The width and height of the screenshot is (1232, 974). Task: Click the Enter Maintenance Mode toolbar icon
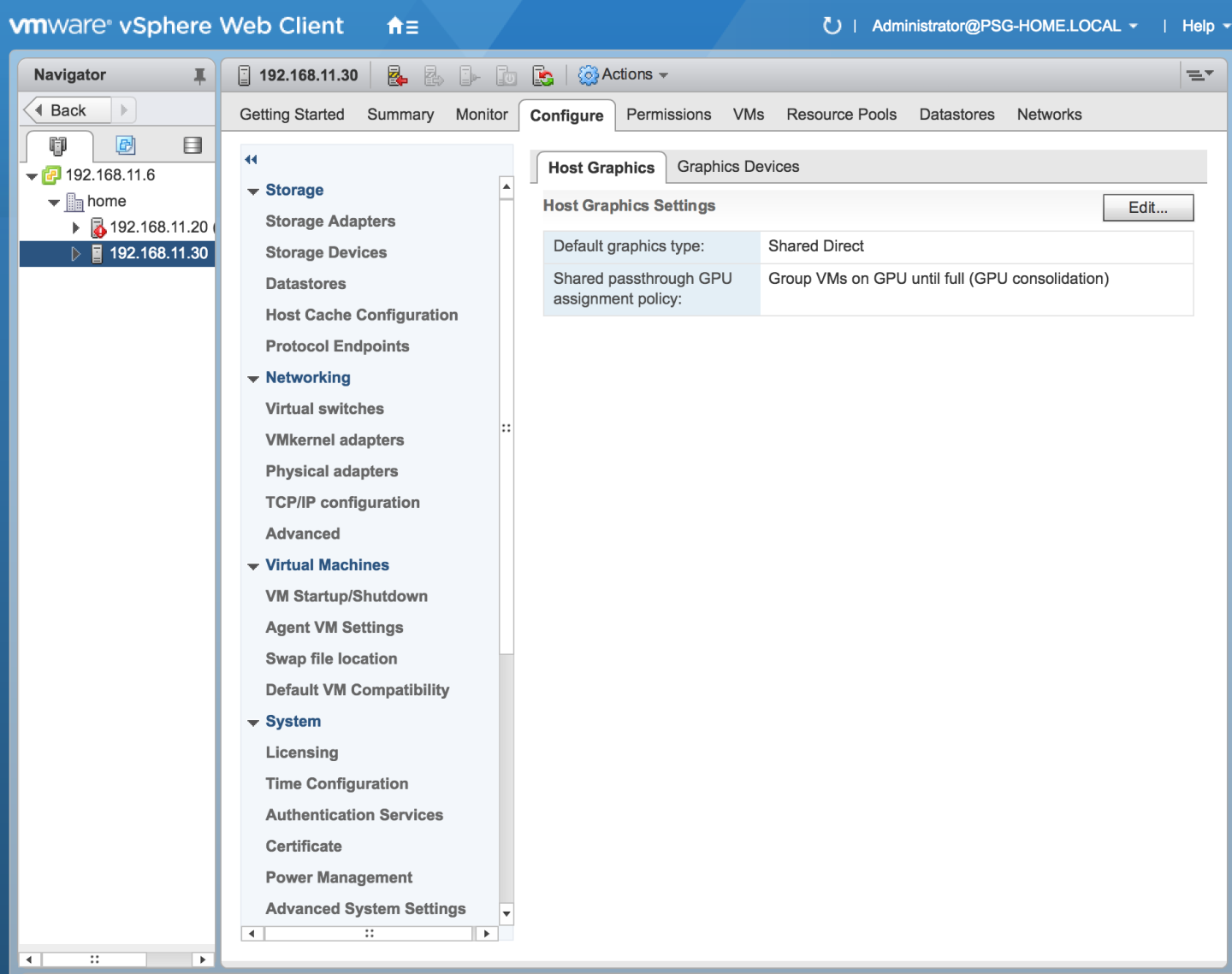pyautogui.click(x=396, y=74)
